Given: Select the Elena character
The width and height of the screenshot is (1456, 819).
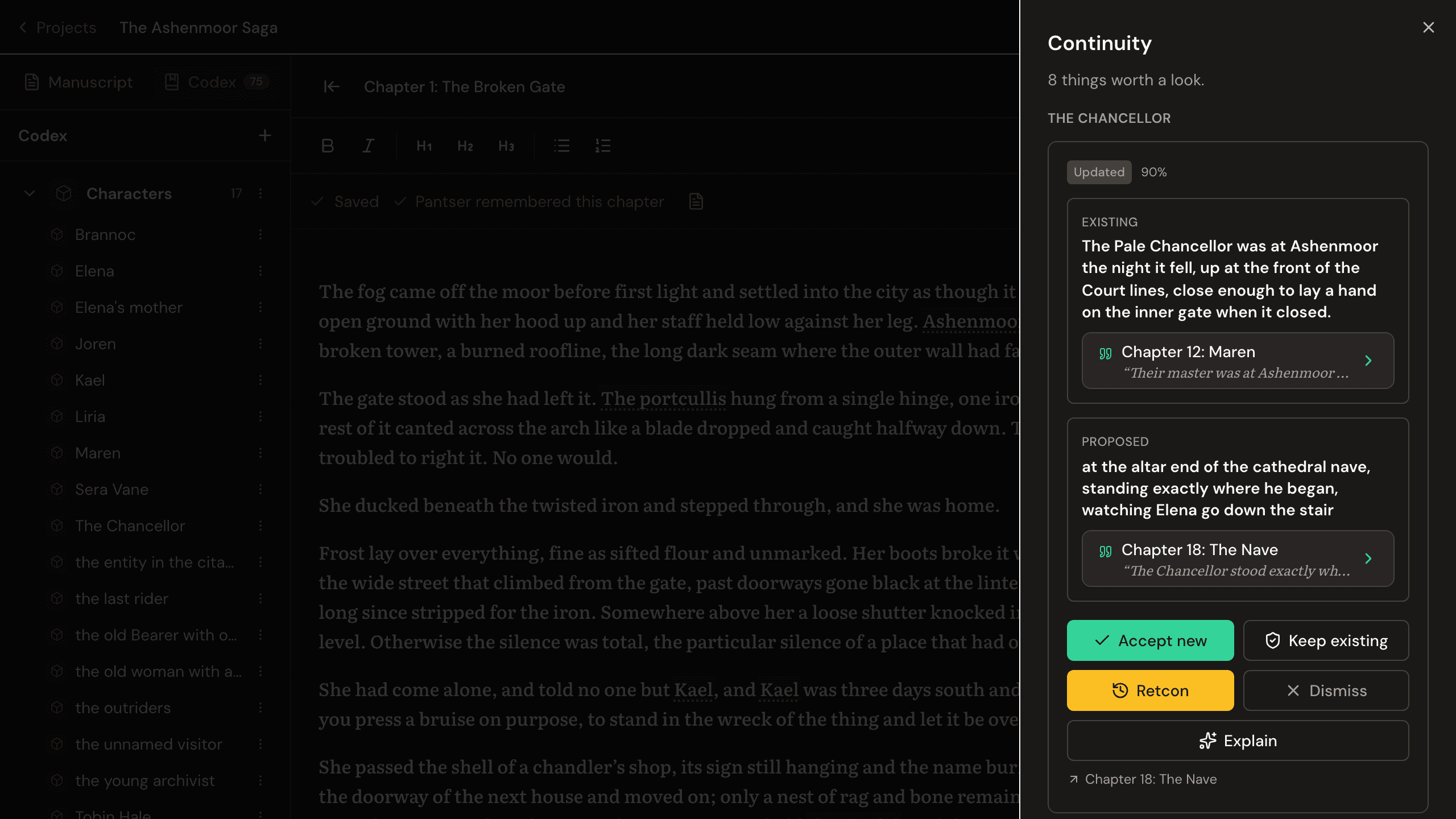Looking at the screenshot, I should (94, 271).
